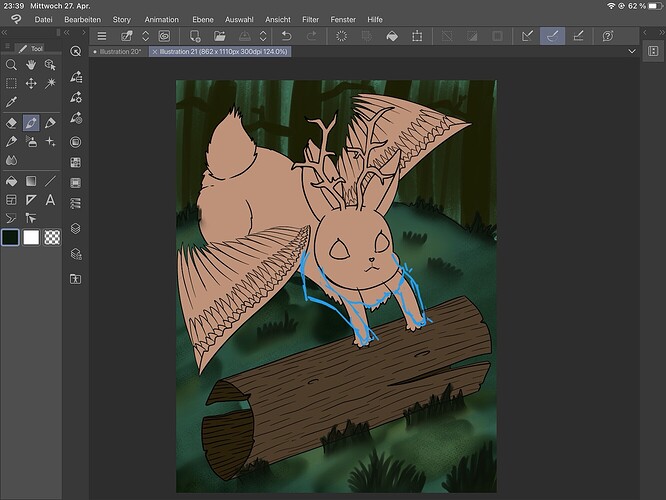Select the Pen tool in tool palette
Viewport: 666px width, 500px height.
pyautogui.click(x=30, y=122)
